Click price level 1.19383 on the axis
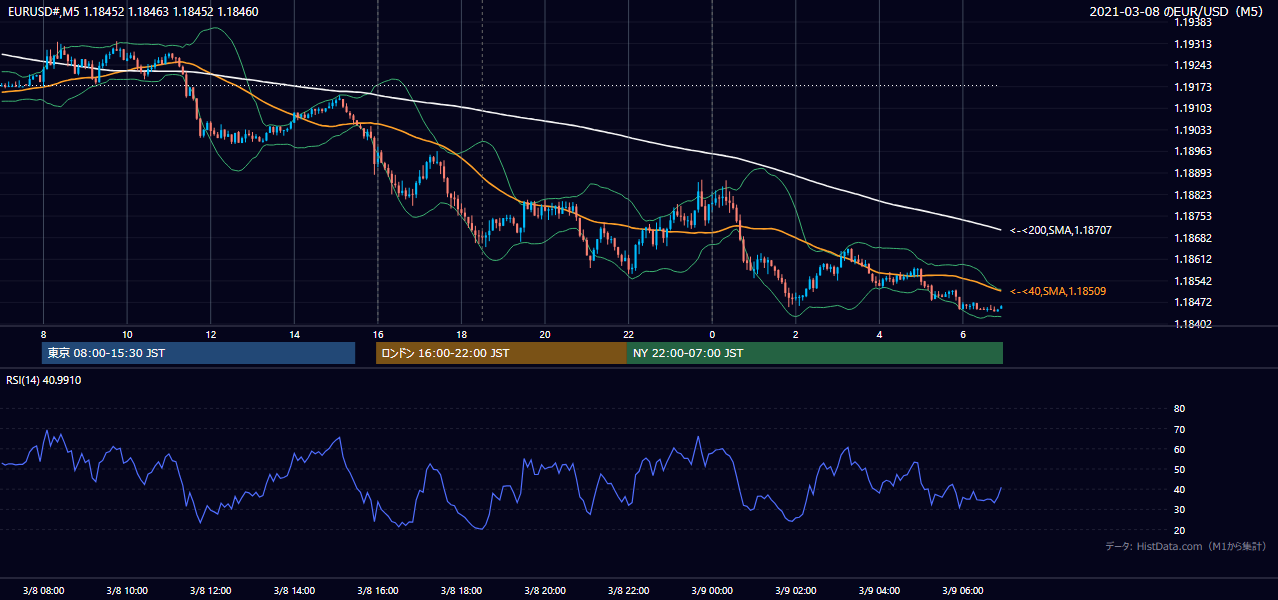This screenshot has width=1278, height=600. [1193, 22]
